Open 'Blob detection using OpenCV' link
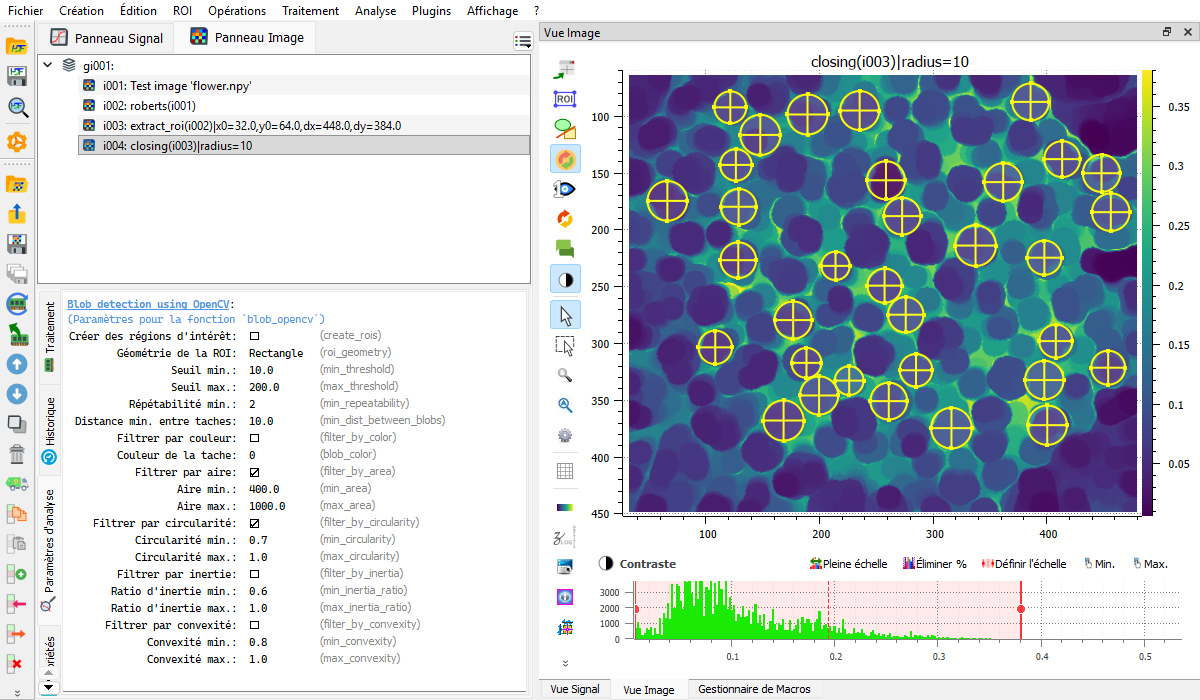The image size is (1200, 700). (148, 304)
